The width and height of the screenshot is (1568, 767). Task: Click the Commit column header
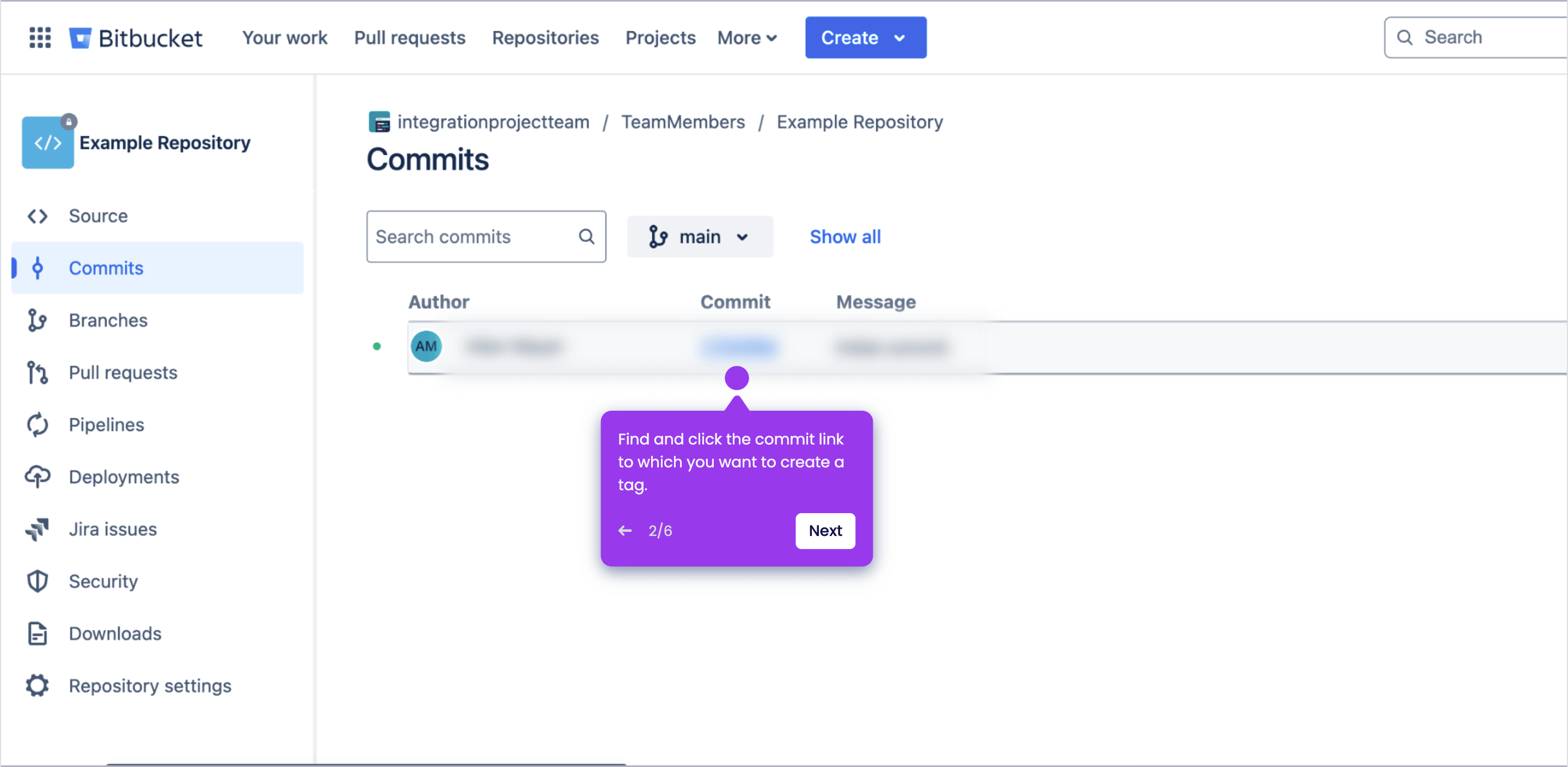coord(734,302)
